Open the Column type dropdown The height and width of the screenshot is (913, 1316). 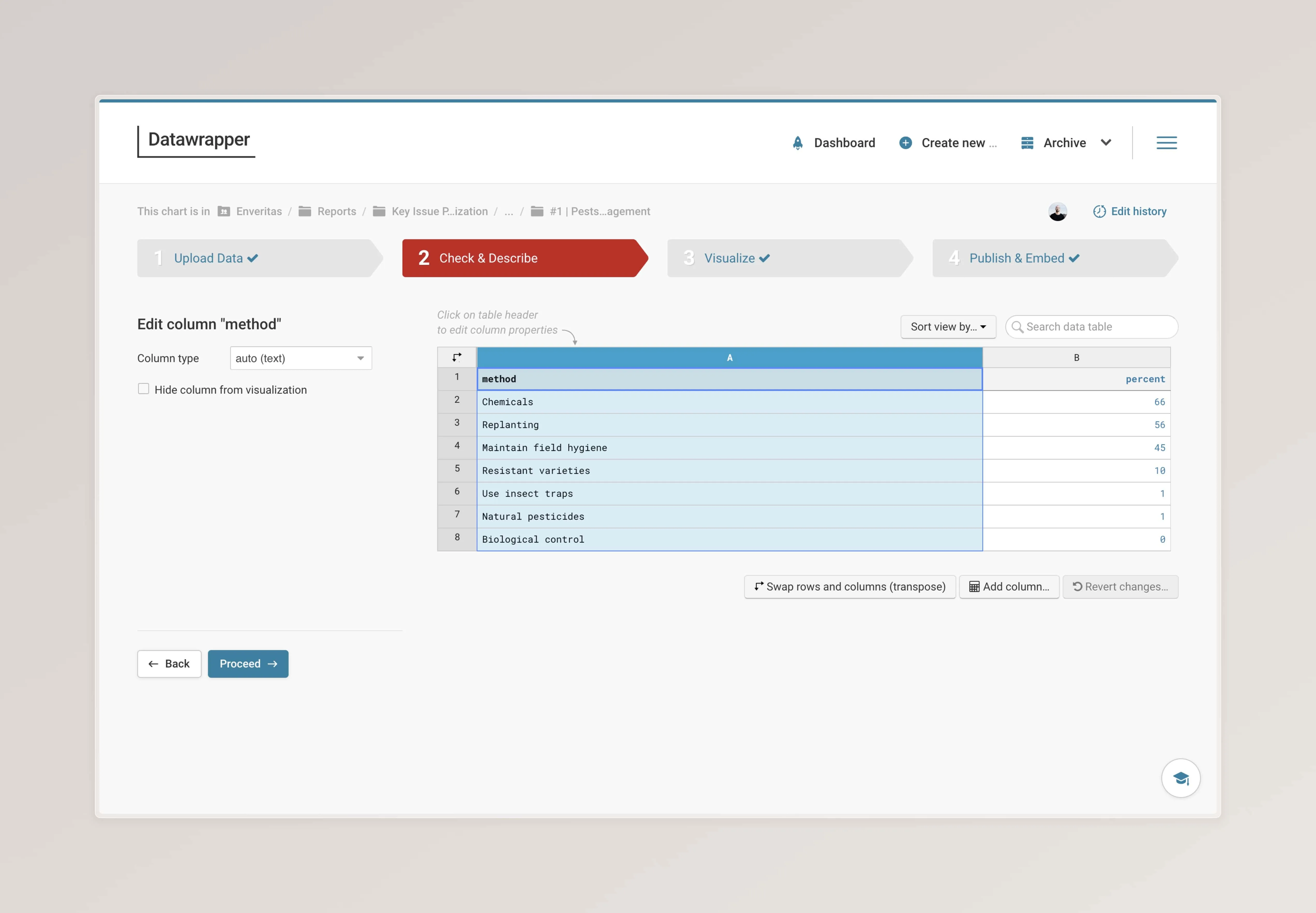[x=300, y=357]
